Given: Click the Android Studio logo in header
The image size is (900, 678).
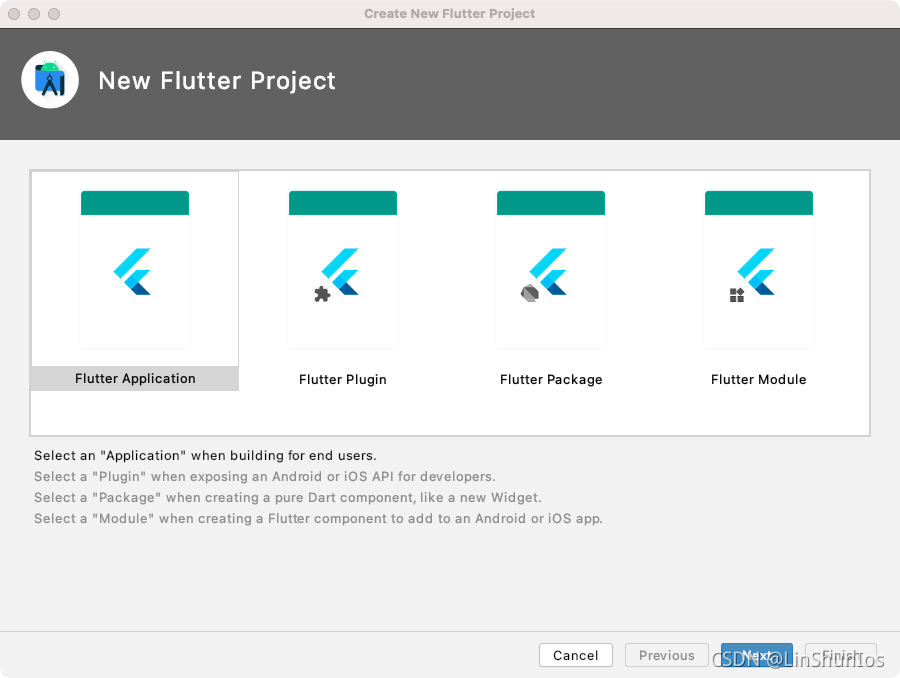Looking at the screenshot, I should pos(50,80).
